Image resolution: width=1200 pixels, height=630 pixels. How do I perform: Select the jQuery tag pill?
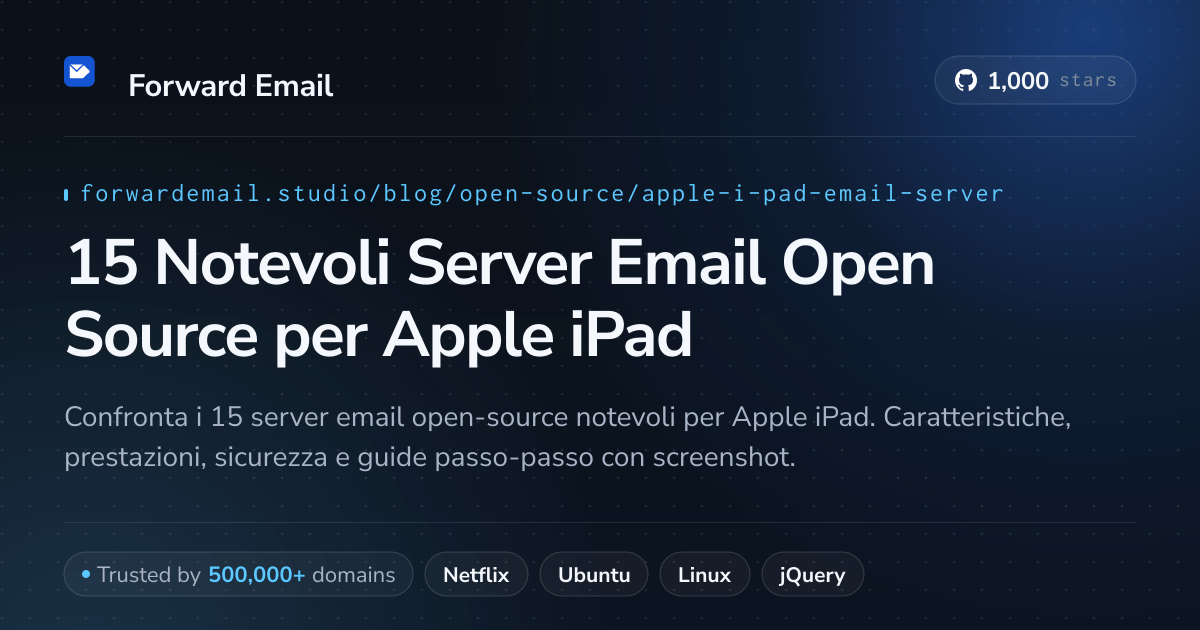coord(813,575)
